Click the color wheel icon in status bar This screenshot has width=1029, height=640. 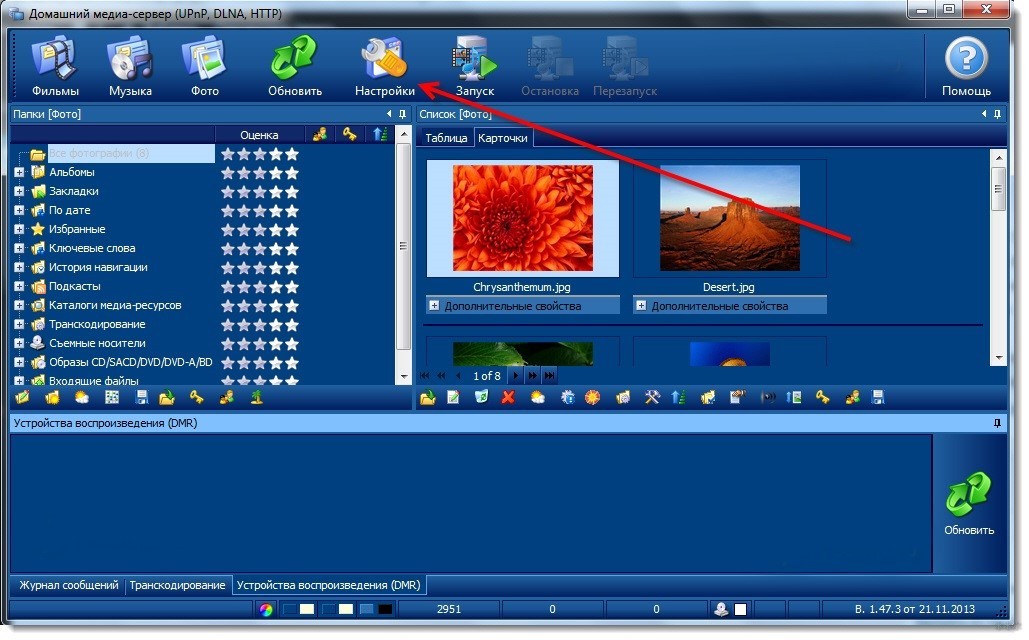pos(266,610)
